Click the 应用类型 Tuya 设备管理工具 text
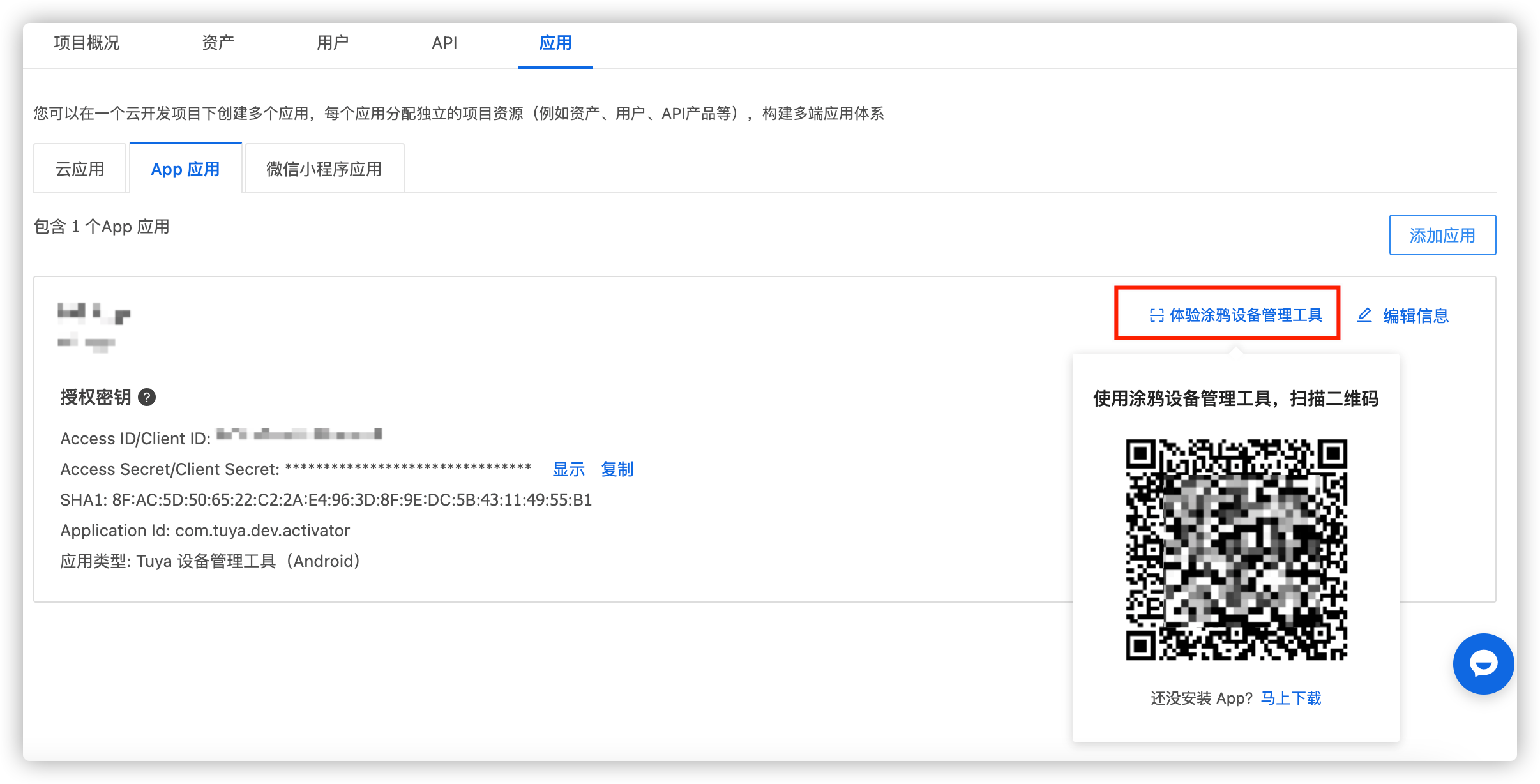 pyautogui.click(x=211, y=561)
